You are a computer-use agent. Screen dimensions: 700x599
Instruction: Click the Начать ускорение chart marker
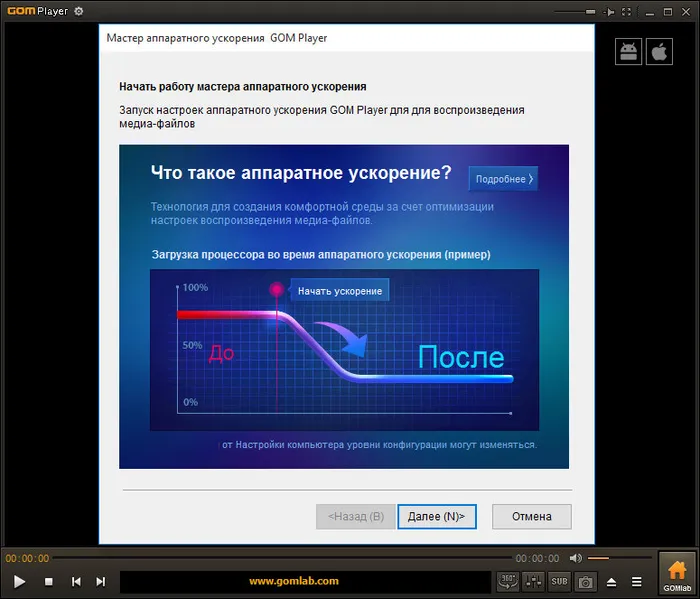(x=277, y=290)
